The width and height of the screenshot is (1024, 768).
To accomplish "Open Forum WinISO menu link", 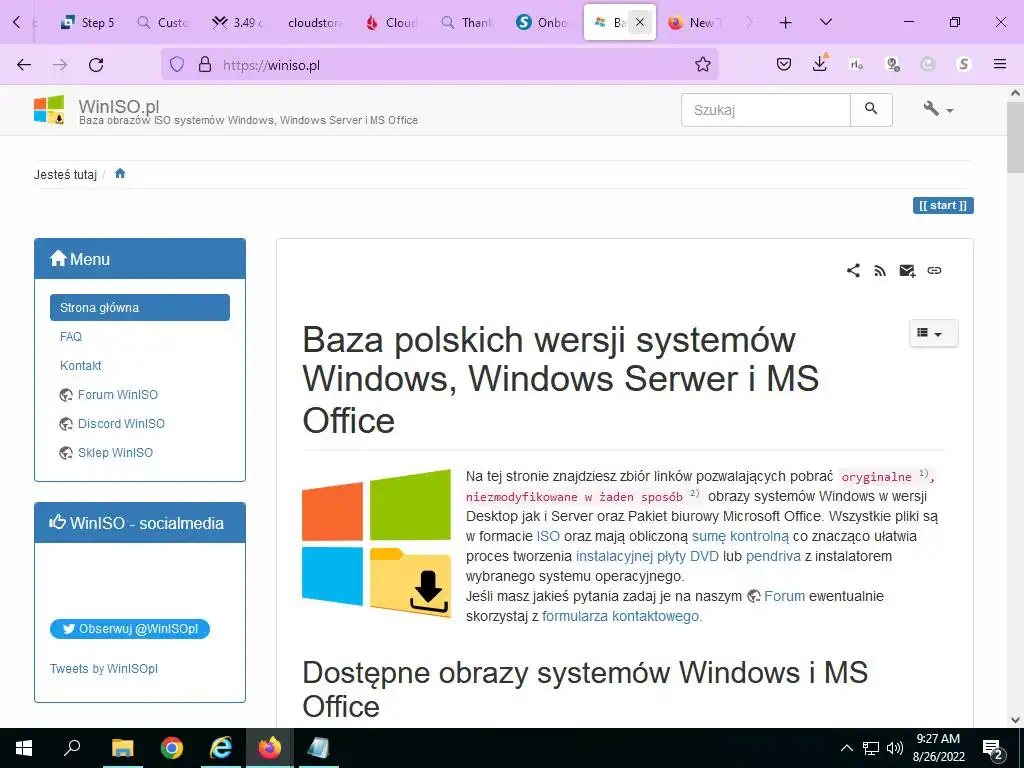I will pos(118,394).
